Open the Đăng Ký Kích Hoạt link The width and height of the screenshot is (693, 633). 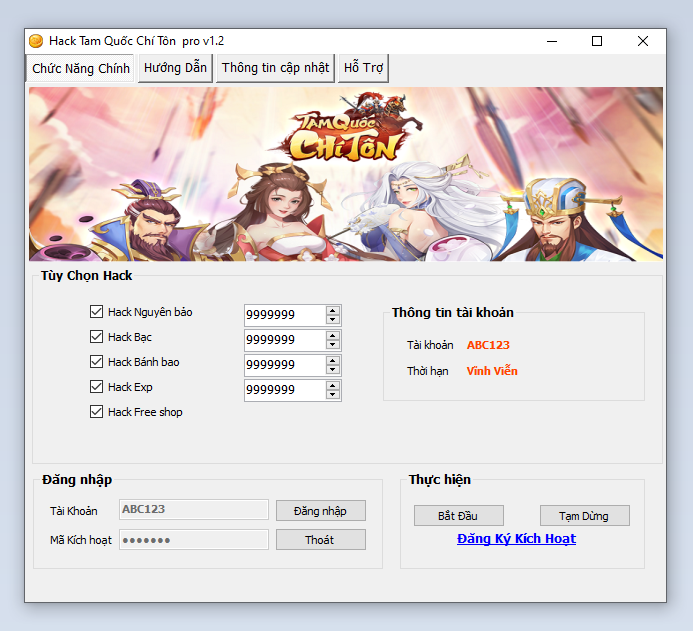tap(516, 539)
